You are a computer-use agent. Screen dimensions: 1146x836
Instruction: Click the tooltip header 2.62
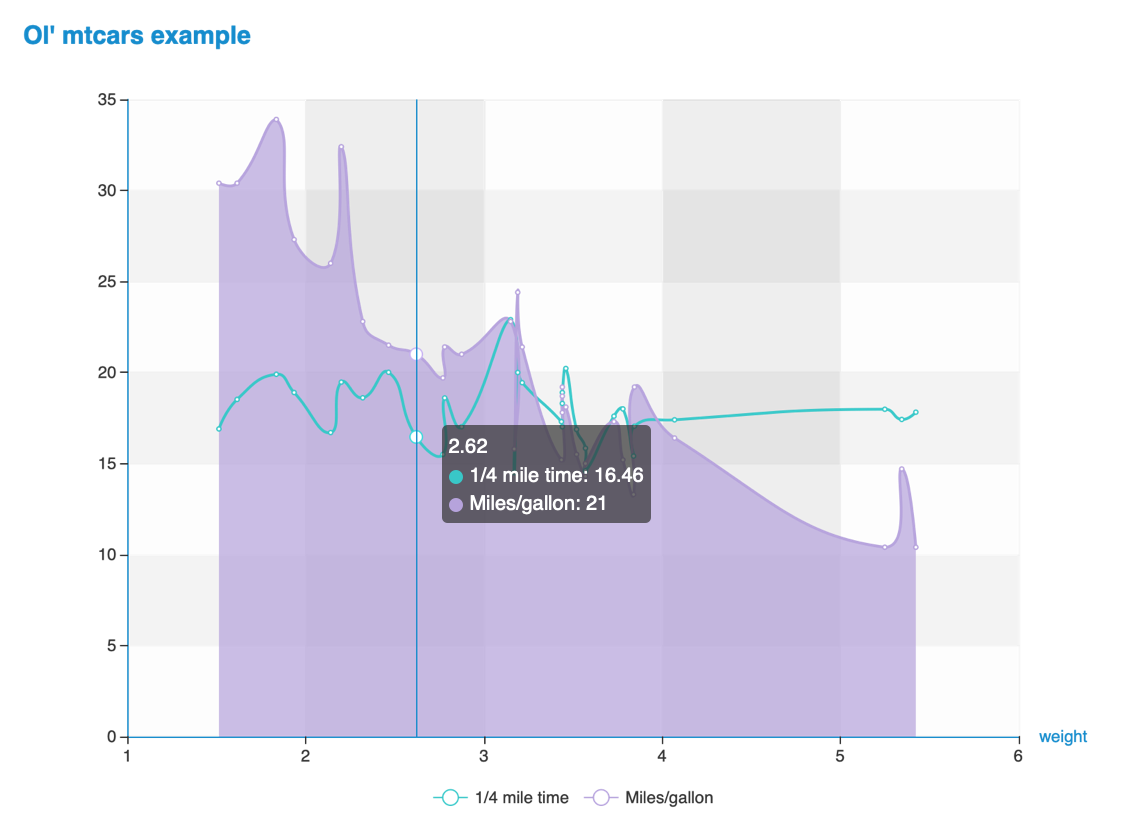click(468, 446)
